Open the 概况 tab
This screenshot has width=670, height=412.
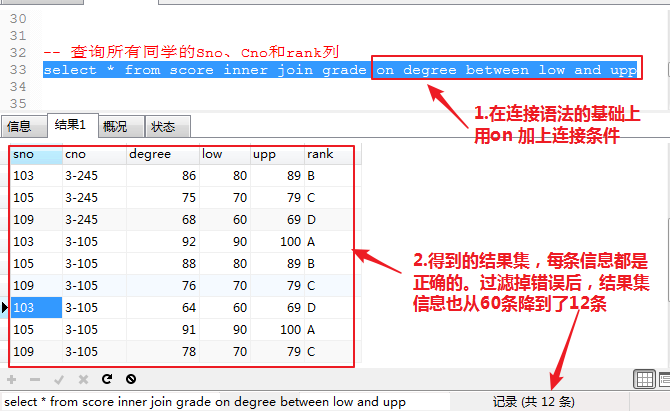tap(121, 127)
